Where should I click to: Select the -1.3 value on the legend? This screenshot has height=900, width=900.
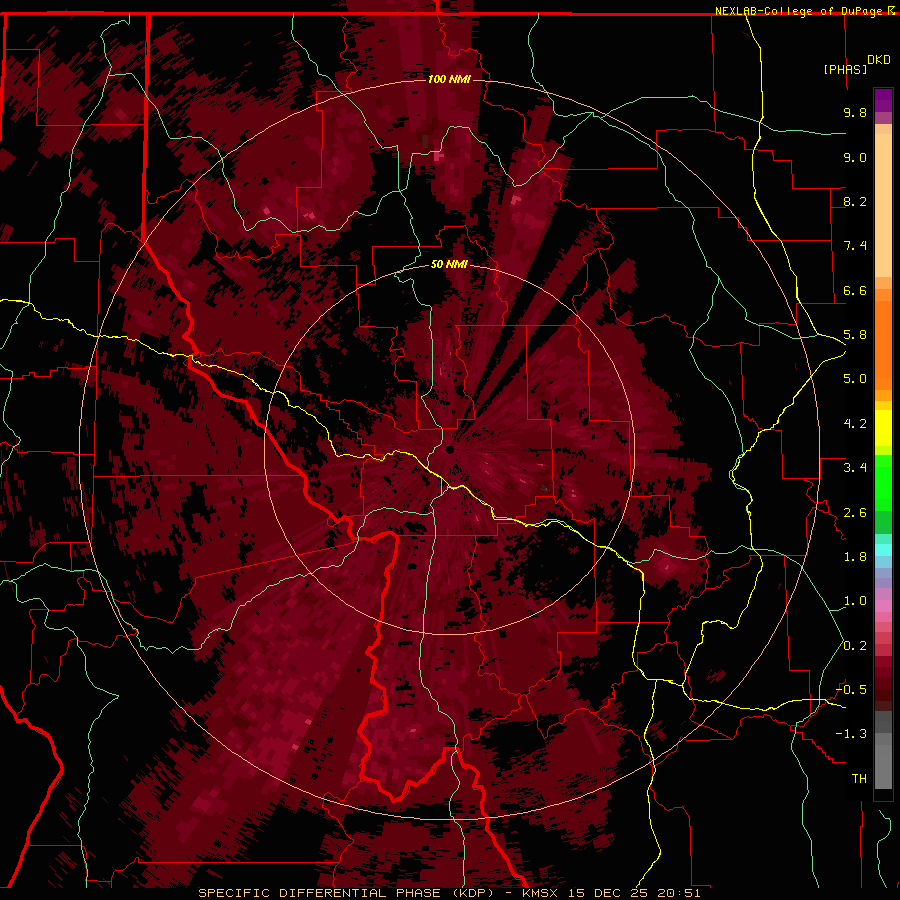point(851,734)
